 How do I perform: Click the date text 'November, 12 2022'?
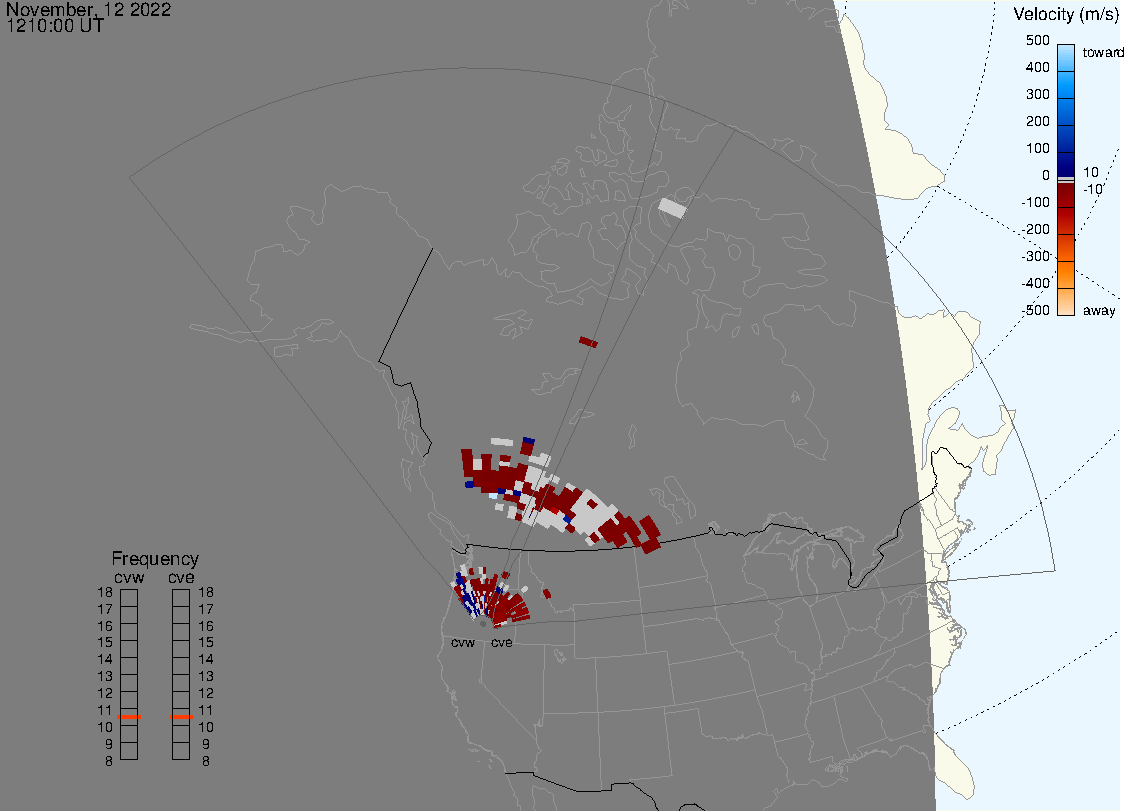[x=88, y=10]
